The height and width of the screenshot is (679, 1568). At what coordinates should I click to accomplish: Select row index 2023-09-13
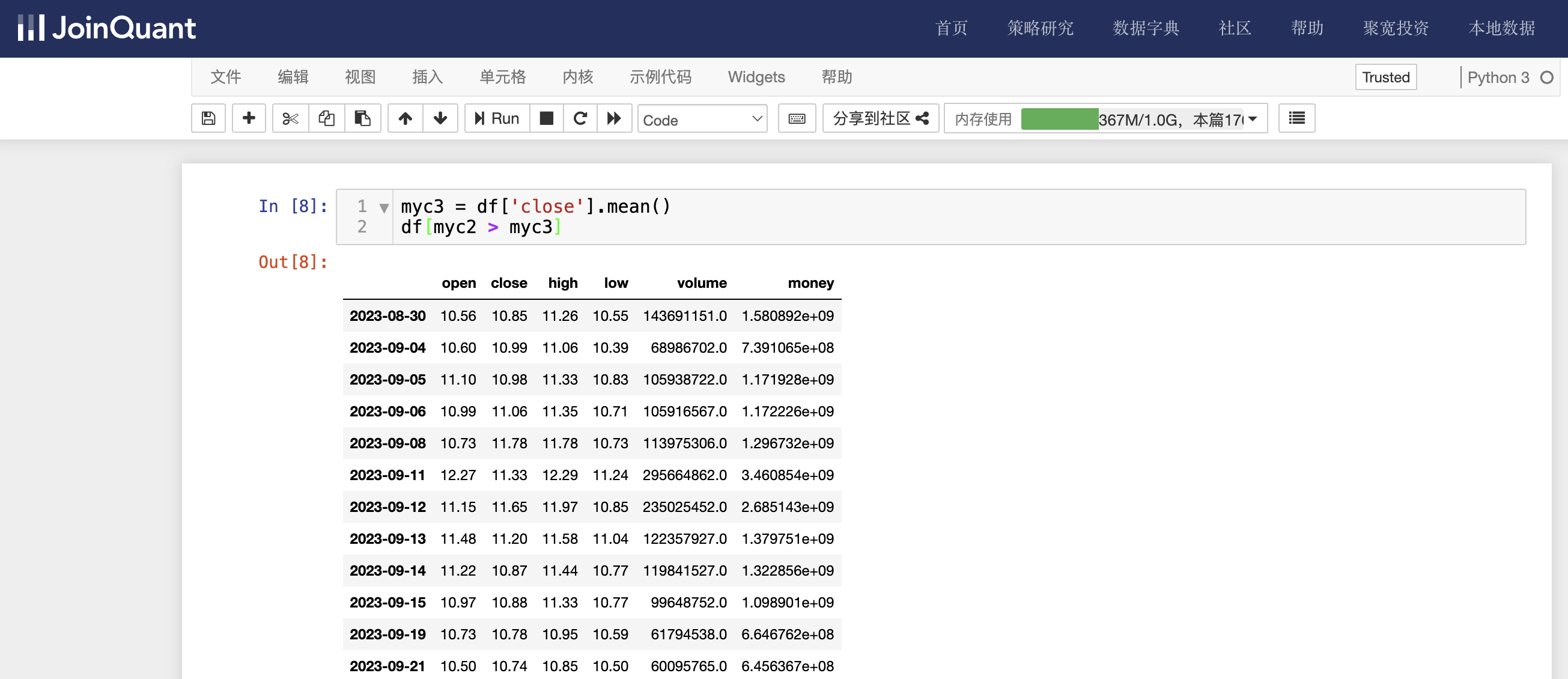click(387, 539)
